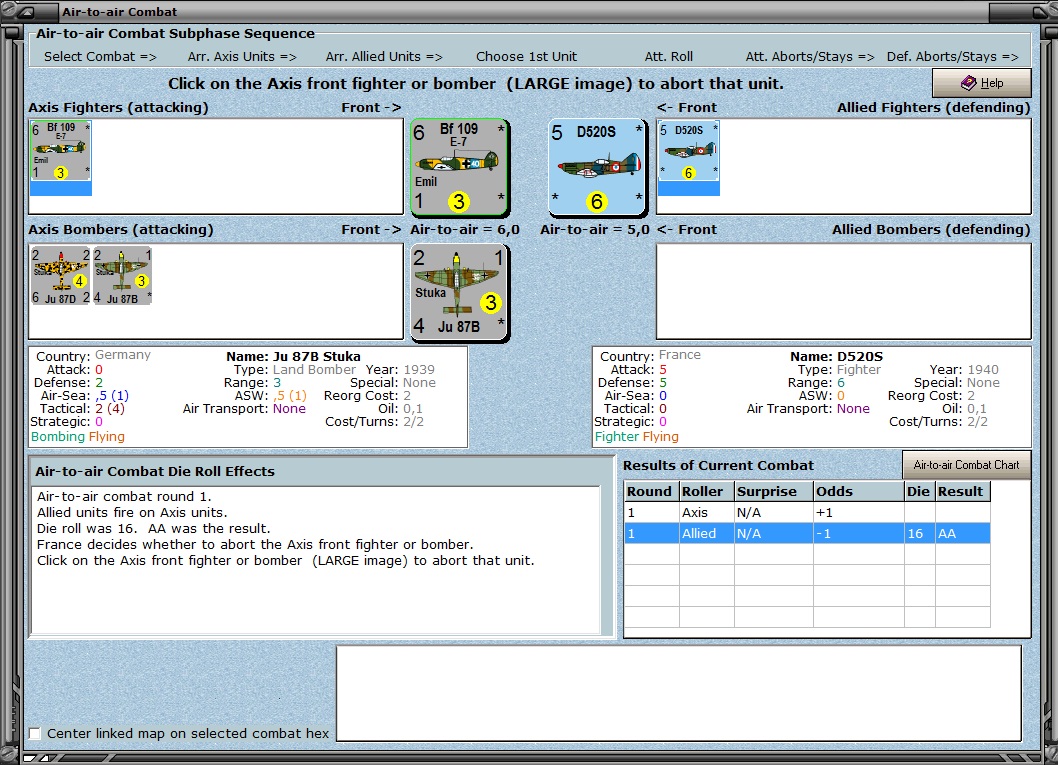This screenshot has height=765, width=1058.
Task: Open the Air-to-air Combat Chart
Action: point(966,465)
